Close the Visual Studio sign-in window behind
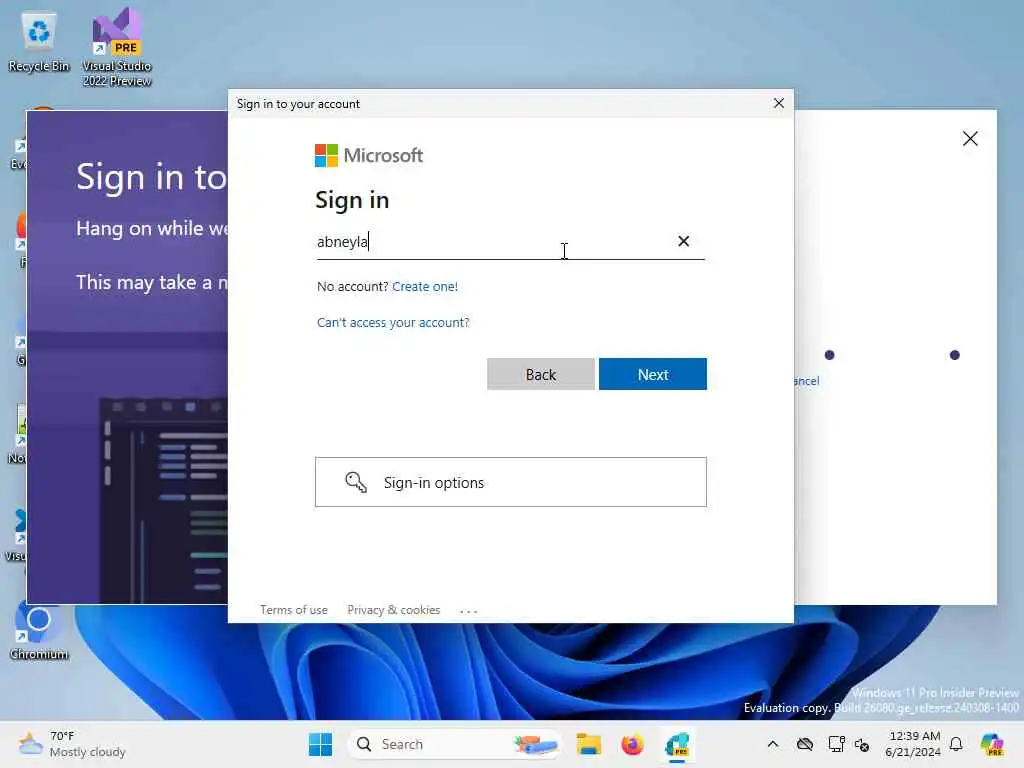The width and height of the screenshot is (1024, 768). [970, 138]
